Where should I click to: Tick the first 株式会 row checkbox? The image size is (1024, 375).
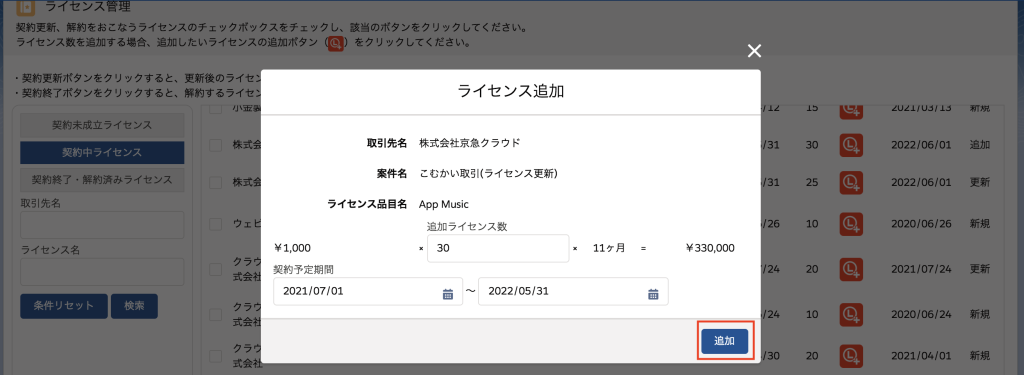216,145
